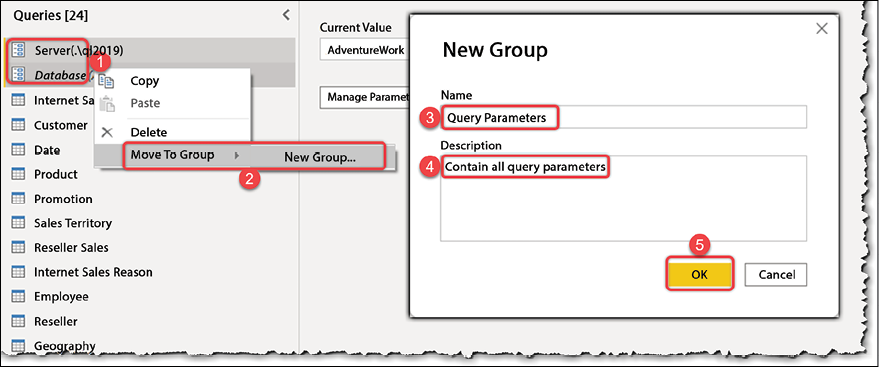Select the Geography query

click(64, 346)
